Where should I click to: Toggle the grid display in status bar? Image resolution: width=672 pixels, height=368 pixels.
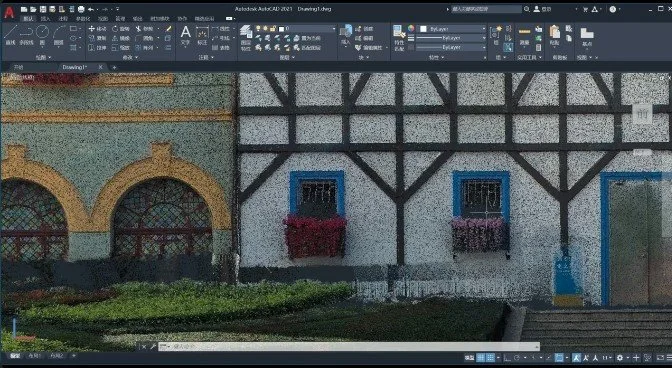click(481, 357)
